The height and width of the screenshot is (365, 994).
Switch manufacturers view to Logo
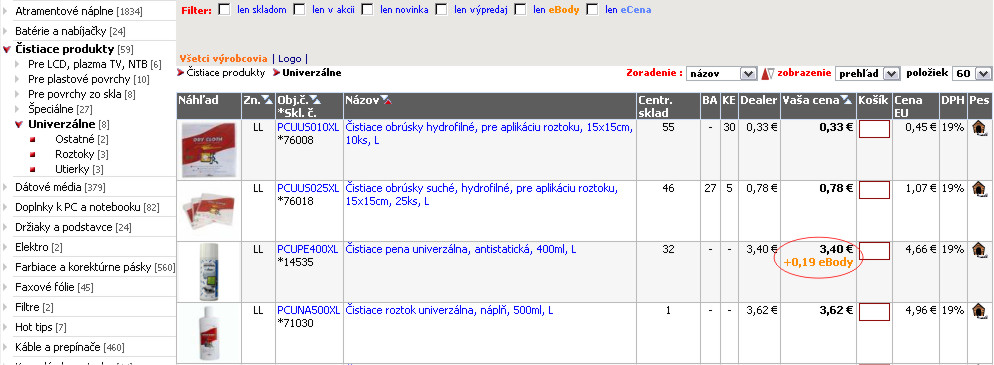pyautogui.click(x=290, y=58)
